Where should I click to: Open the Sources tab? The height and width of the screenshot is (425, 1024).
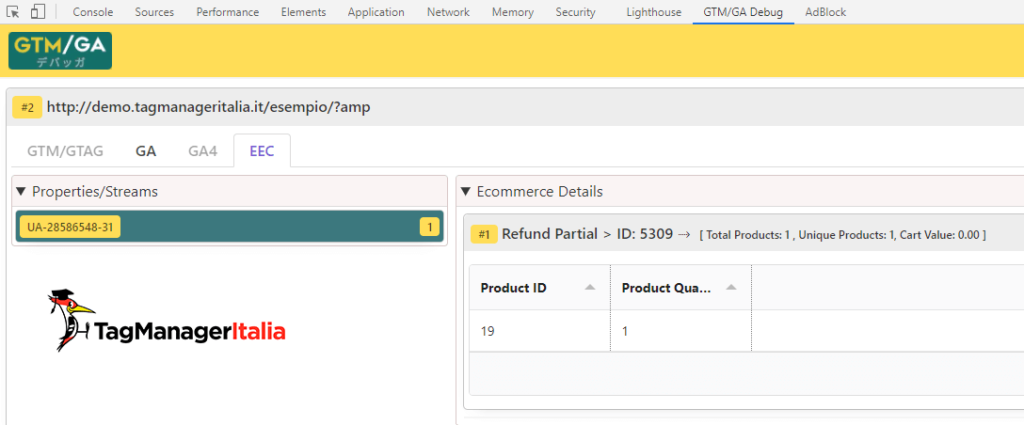pyautogui.click(x=154, y=12)
